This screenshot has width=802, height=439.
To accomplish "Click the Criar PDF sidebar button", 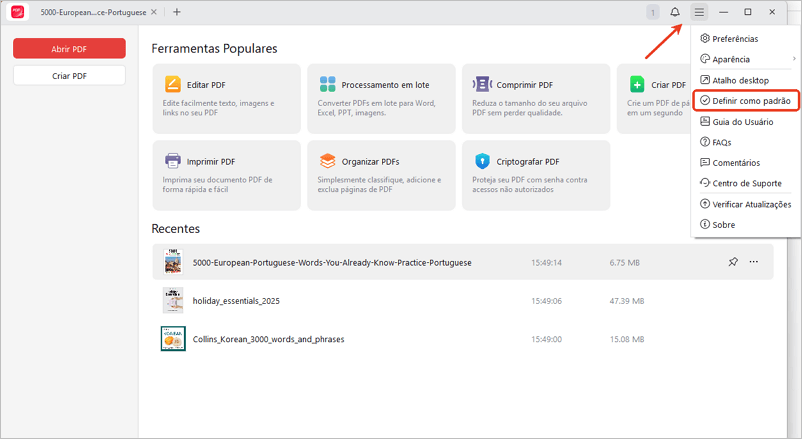I will tap(69, 76).
